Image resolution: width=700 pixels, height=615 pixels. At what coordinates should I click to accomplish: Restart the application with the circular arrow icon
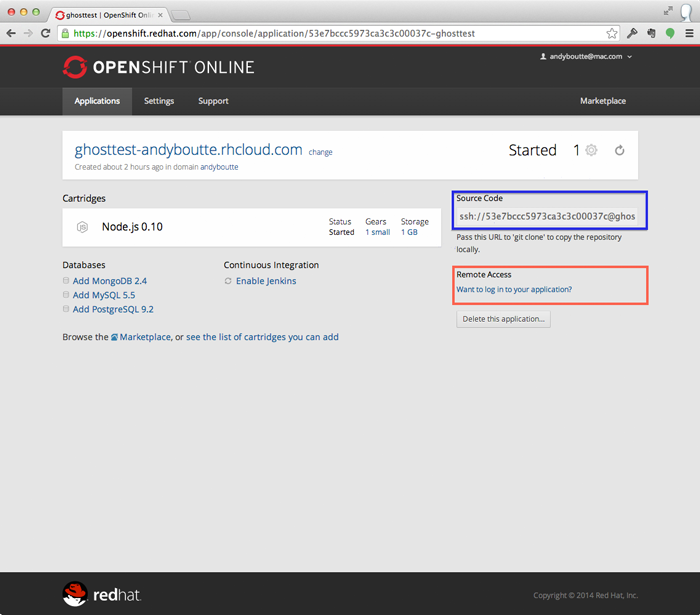click(619, 150)
